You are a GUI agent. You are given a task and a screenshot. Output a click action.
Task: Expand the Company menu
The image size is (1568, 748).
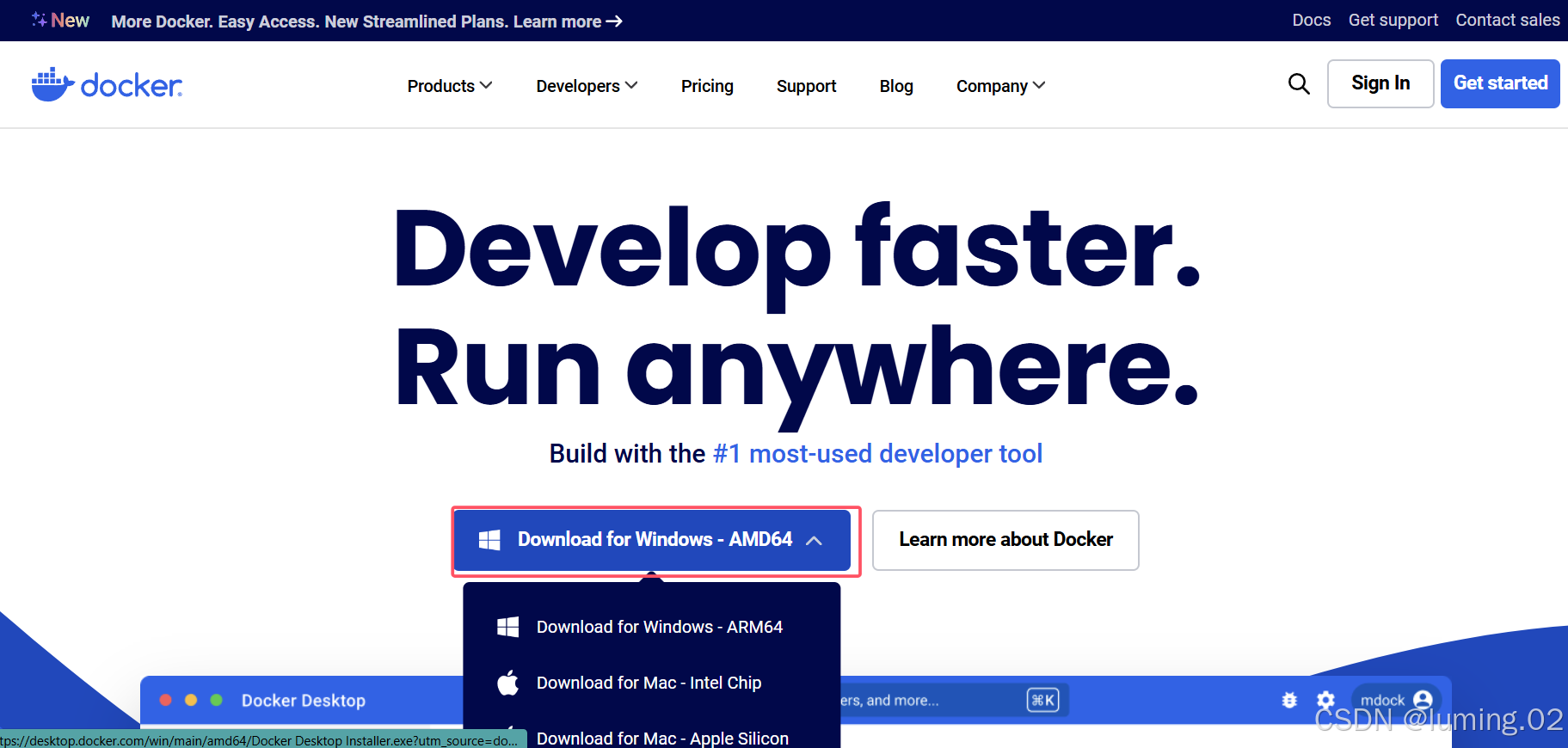point(1000,86)
